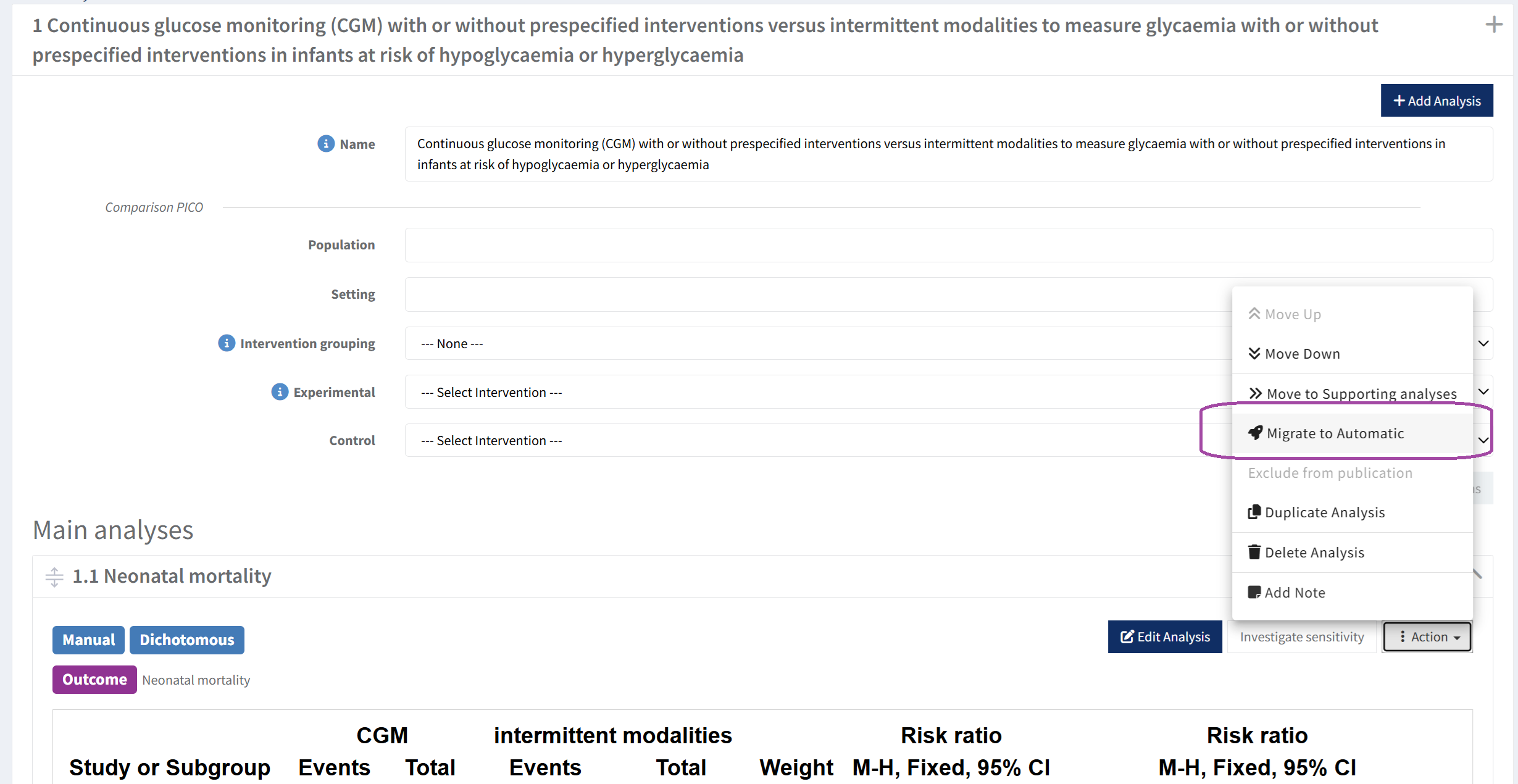The height and width of the screenshot is (784, 1518).
Task: Click the Add Note sticky icon
Action: click(1254, 592)
